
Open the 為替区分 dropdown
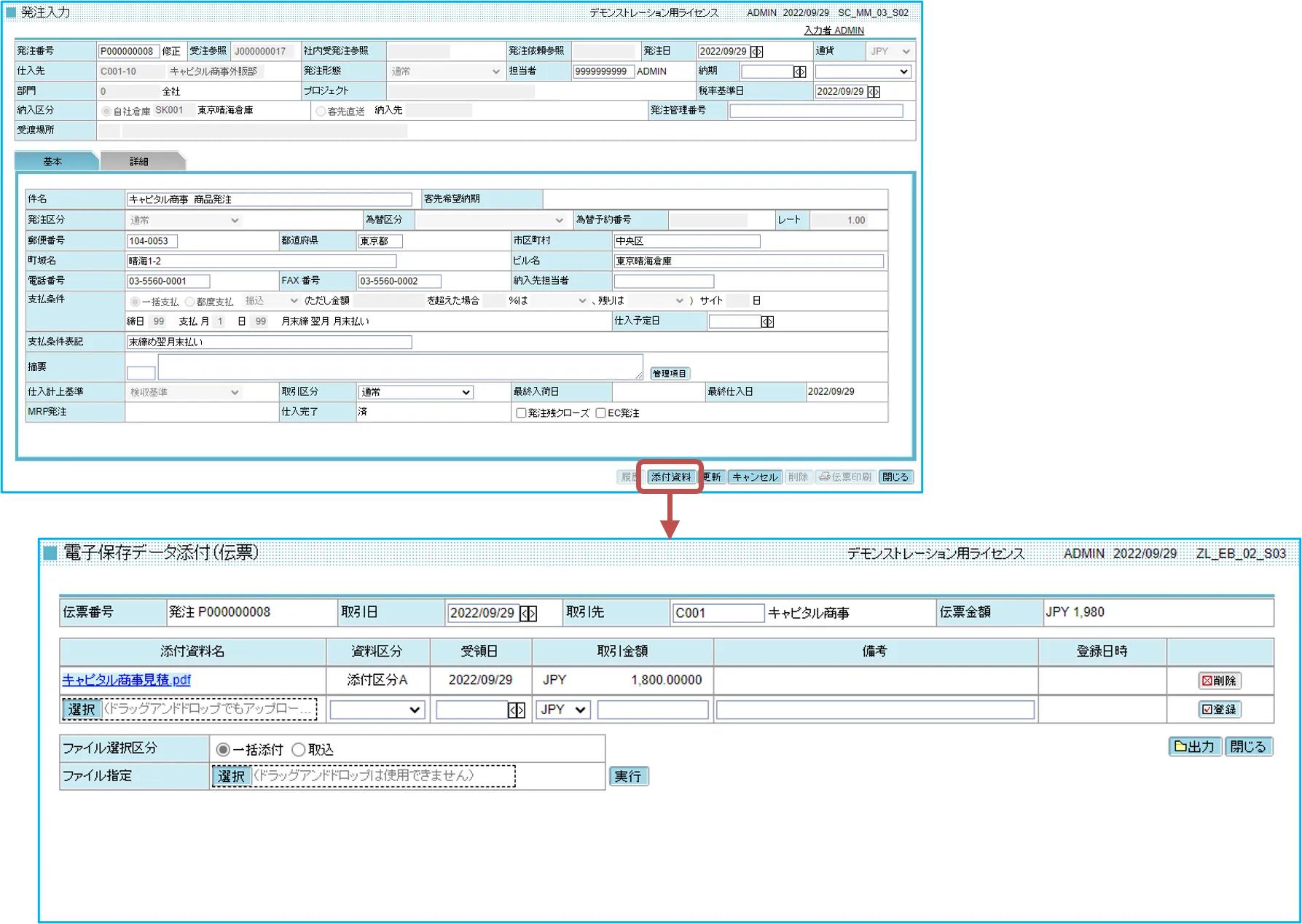click(x=490, y=220)
